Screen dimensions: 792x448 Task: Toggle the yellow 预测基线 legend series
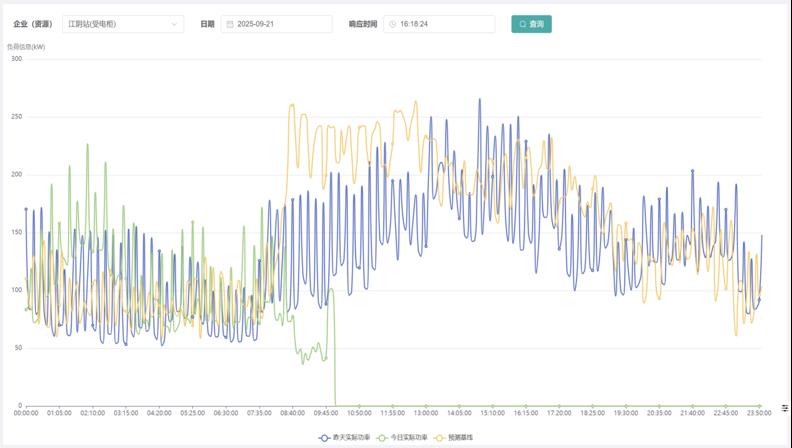tap(460, 438)
